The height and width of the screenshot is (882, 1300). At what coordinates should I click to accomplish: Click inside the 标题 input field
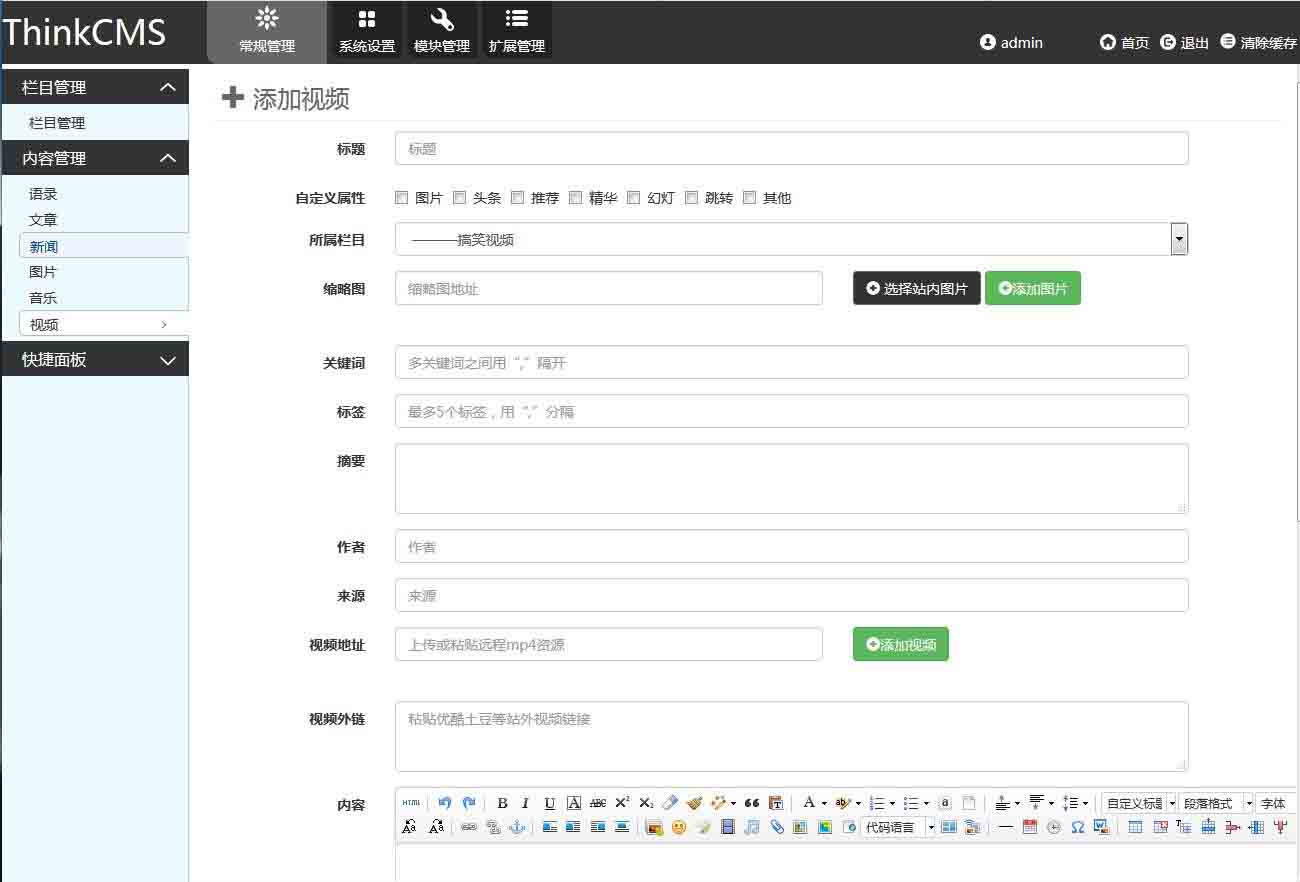click(x=791, y=149)
